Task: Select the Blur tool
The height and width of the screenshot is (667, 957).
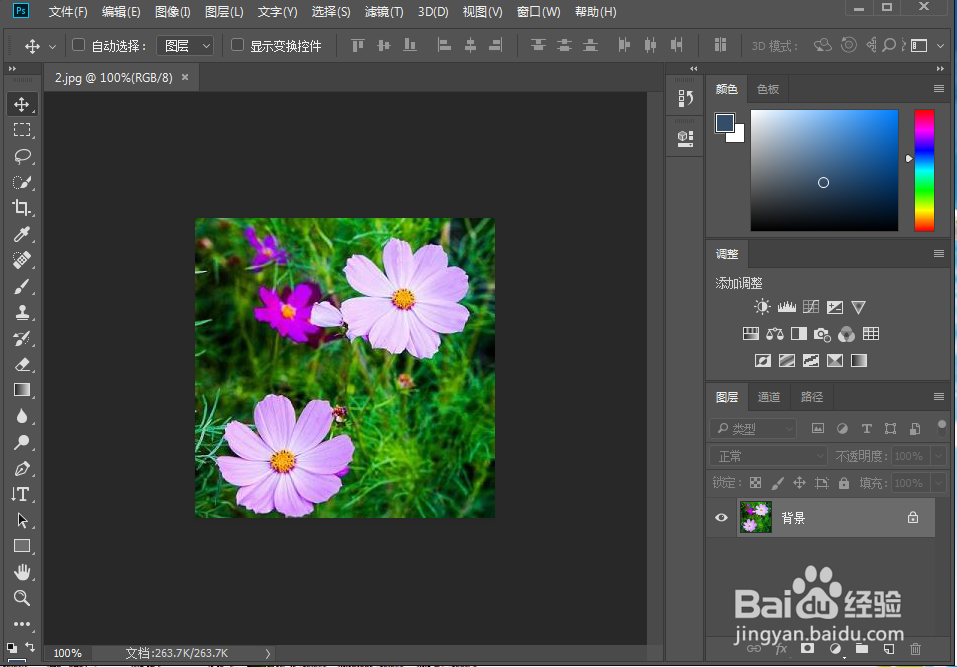Action: point(22,416)
